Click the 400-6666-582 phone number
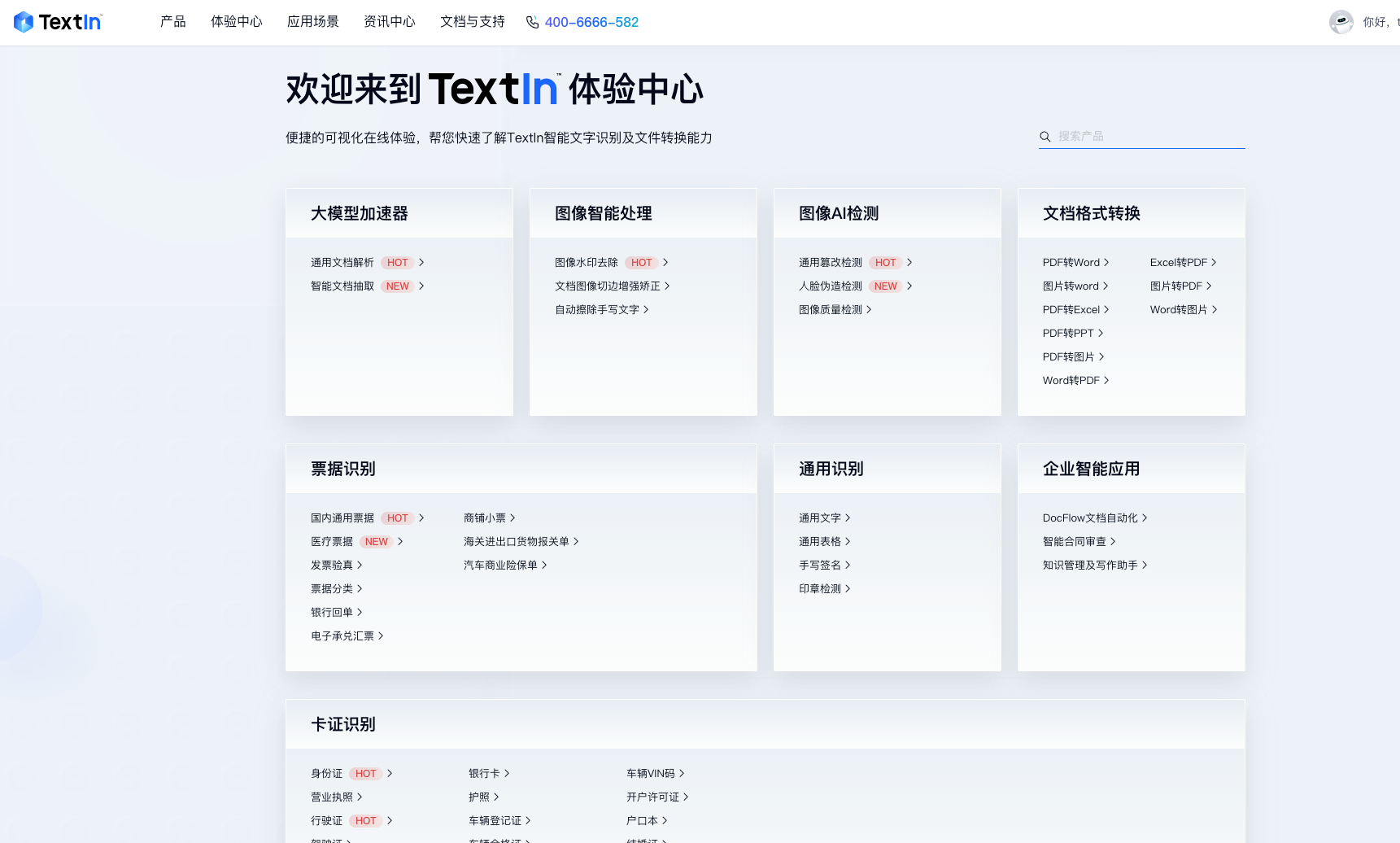The width and height of the screenshot is (1400, 843). pos(591,22)
